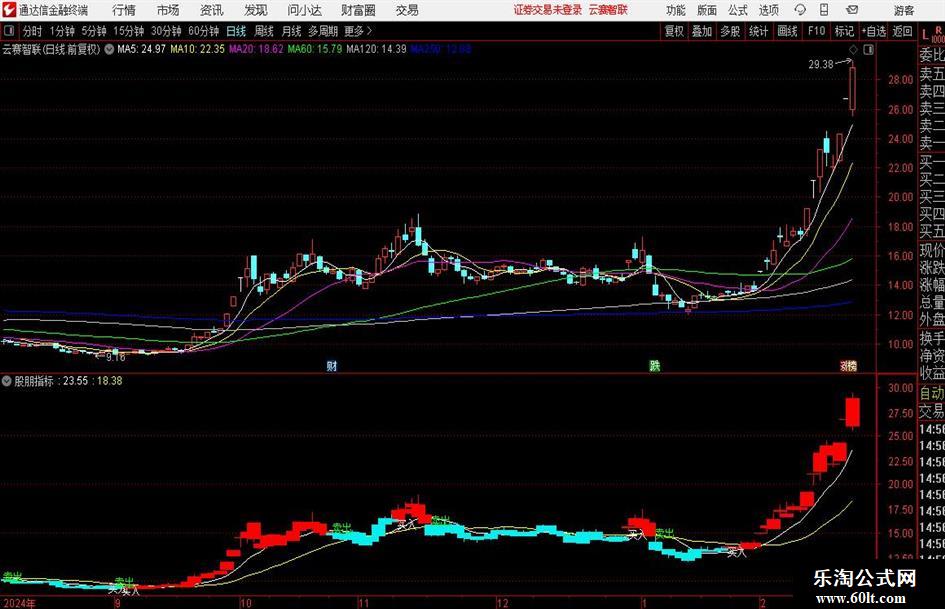945x609 pixels.
Task: Click the MA5: 24.97 indicator value
Action: pos(141,49)
